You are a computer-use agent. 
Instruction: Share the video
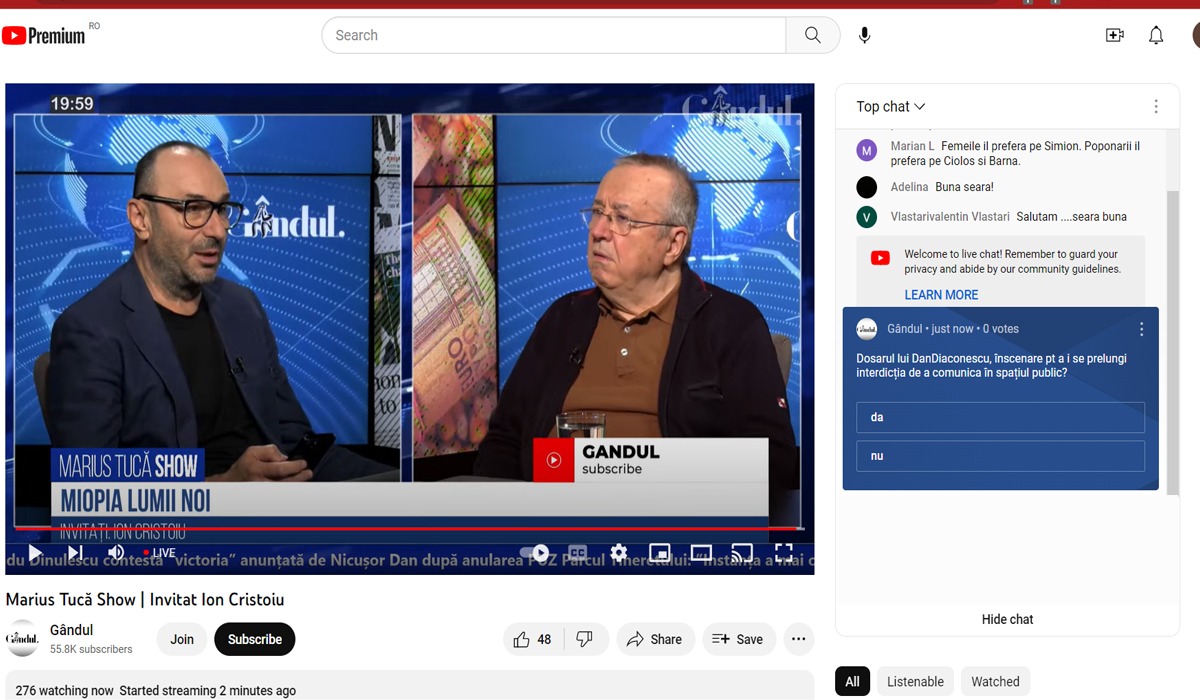click(654, 639)
